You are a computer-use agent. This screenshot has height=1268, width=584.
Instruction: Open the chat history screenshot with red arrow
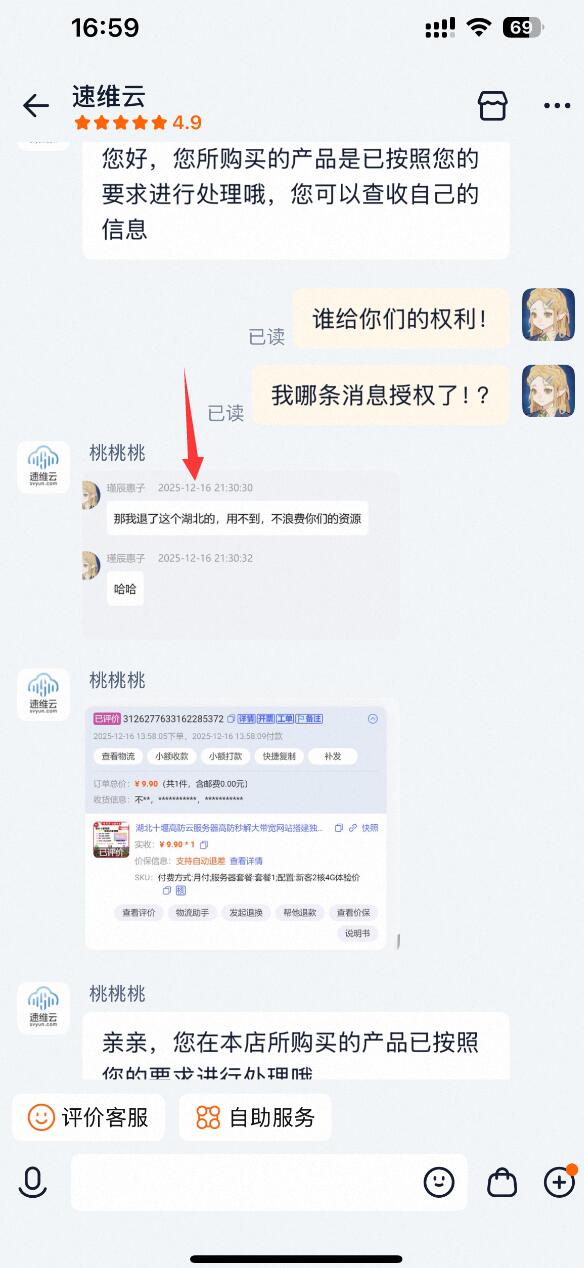241,555
